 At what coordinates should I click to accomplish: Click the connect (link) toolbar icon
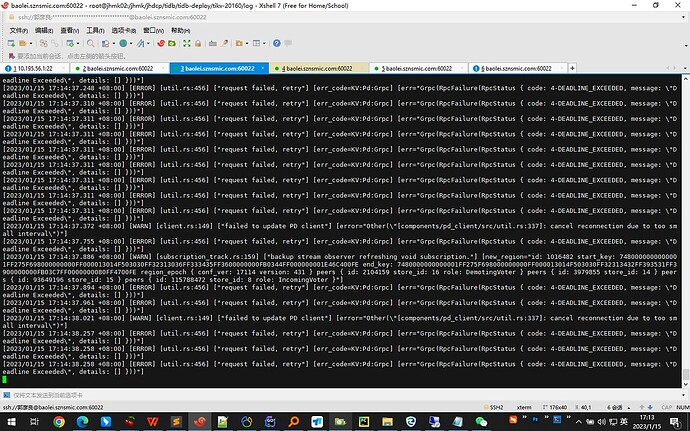pos(44,43)
